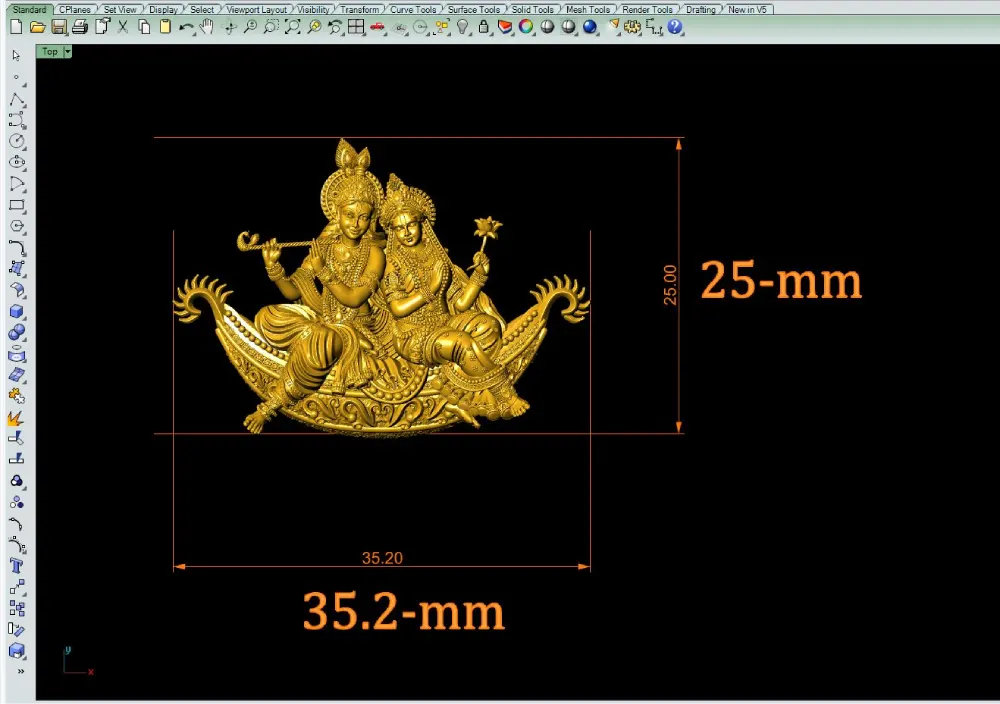Select the Box solid tool
The width and height of the screenshot is (1000, 704).
tap(17, 311)
